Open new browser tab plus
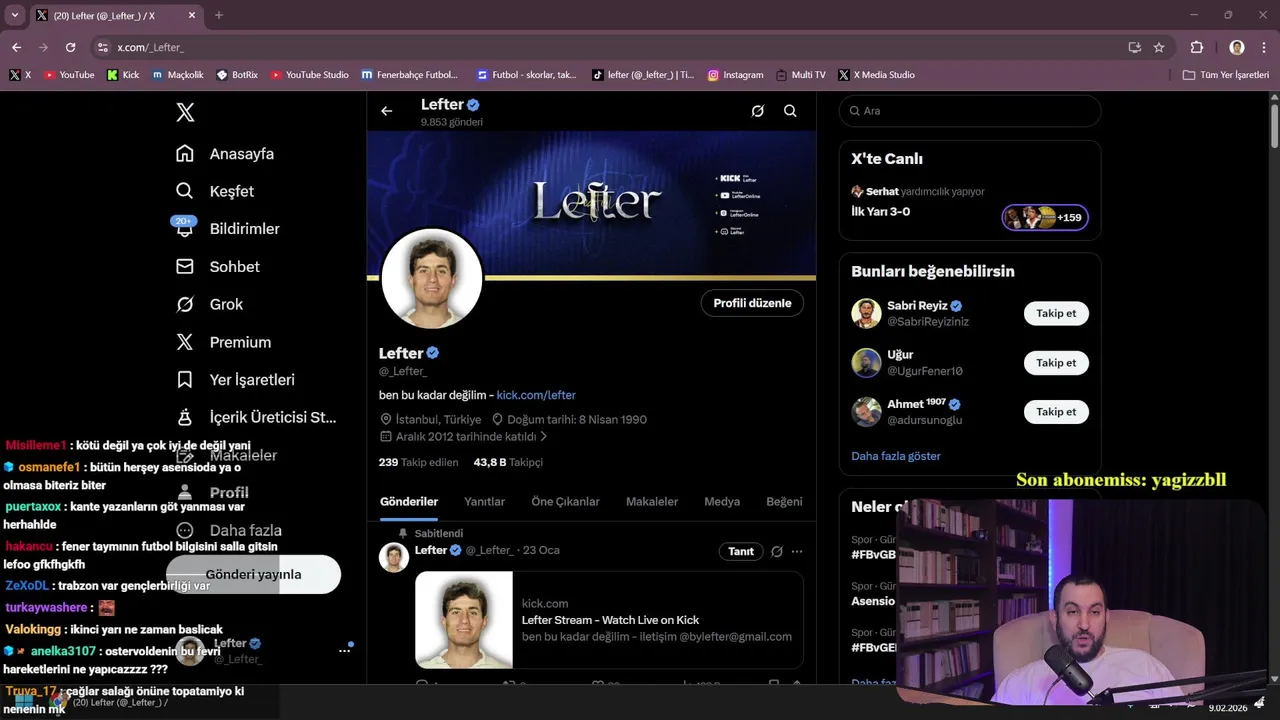 point(219,15)
